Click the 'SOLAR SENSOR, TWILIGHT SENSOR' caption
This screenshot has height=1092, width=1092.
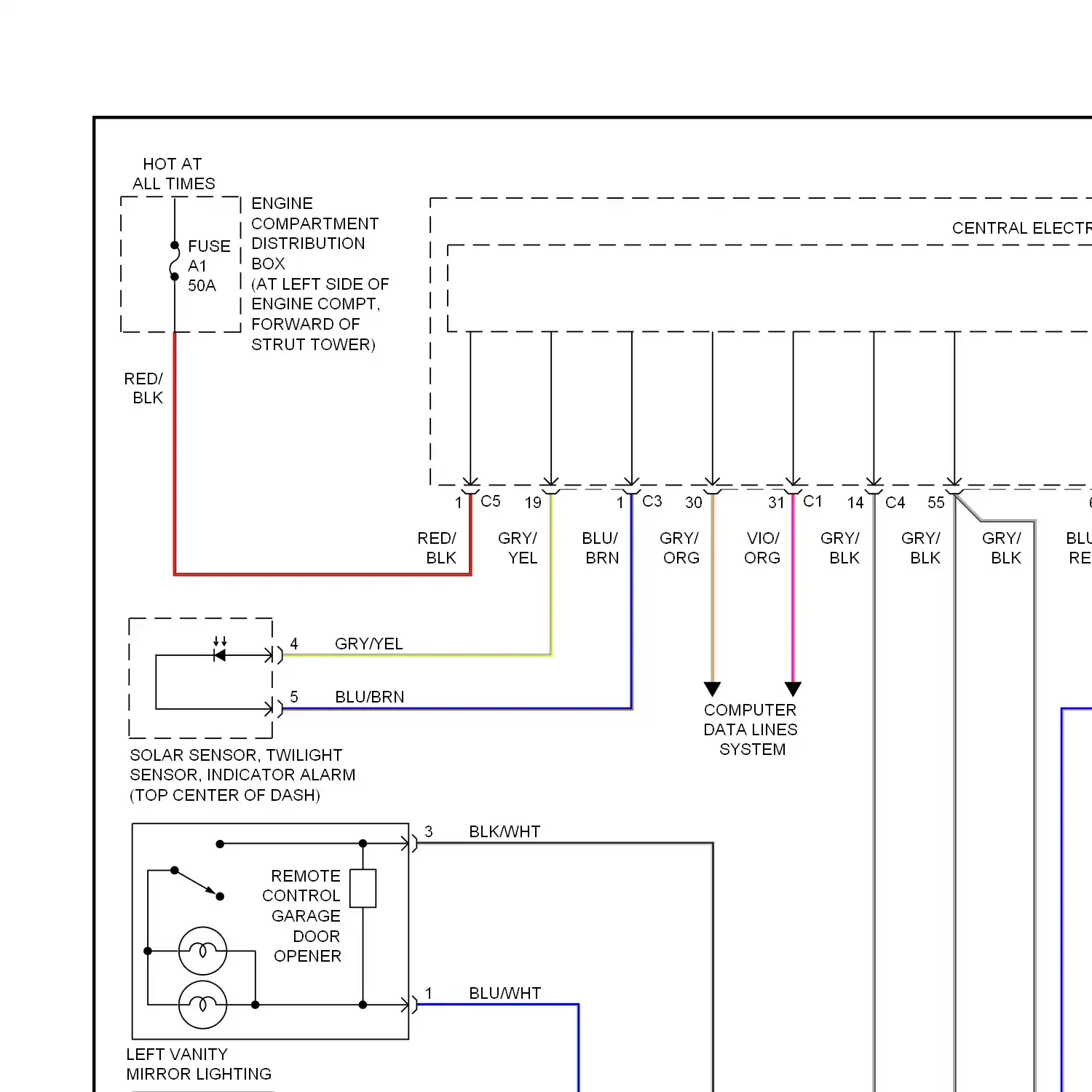242,775
